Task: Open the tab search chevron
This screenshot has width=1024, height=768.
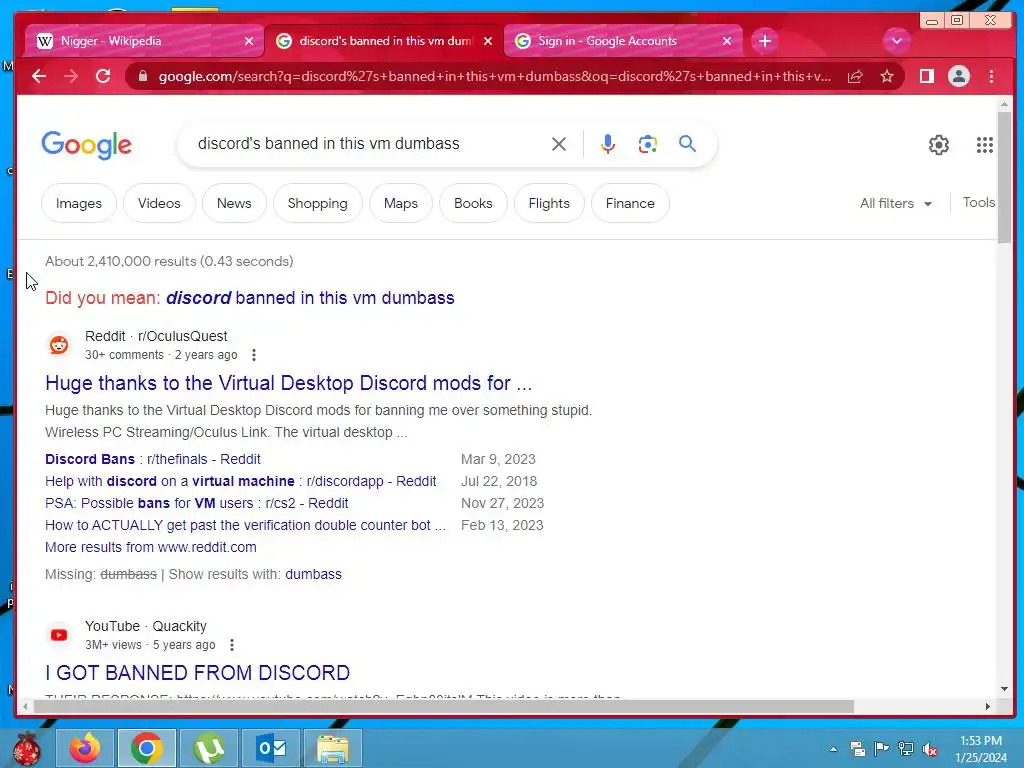Action: [897, 41]
